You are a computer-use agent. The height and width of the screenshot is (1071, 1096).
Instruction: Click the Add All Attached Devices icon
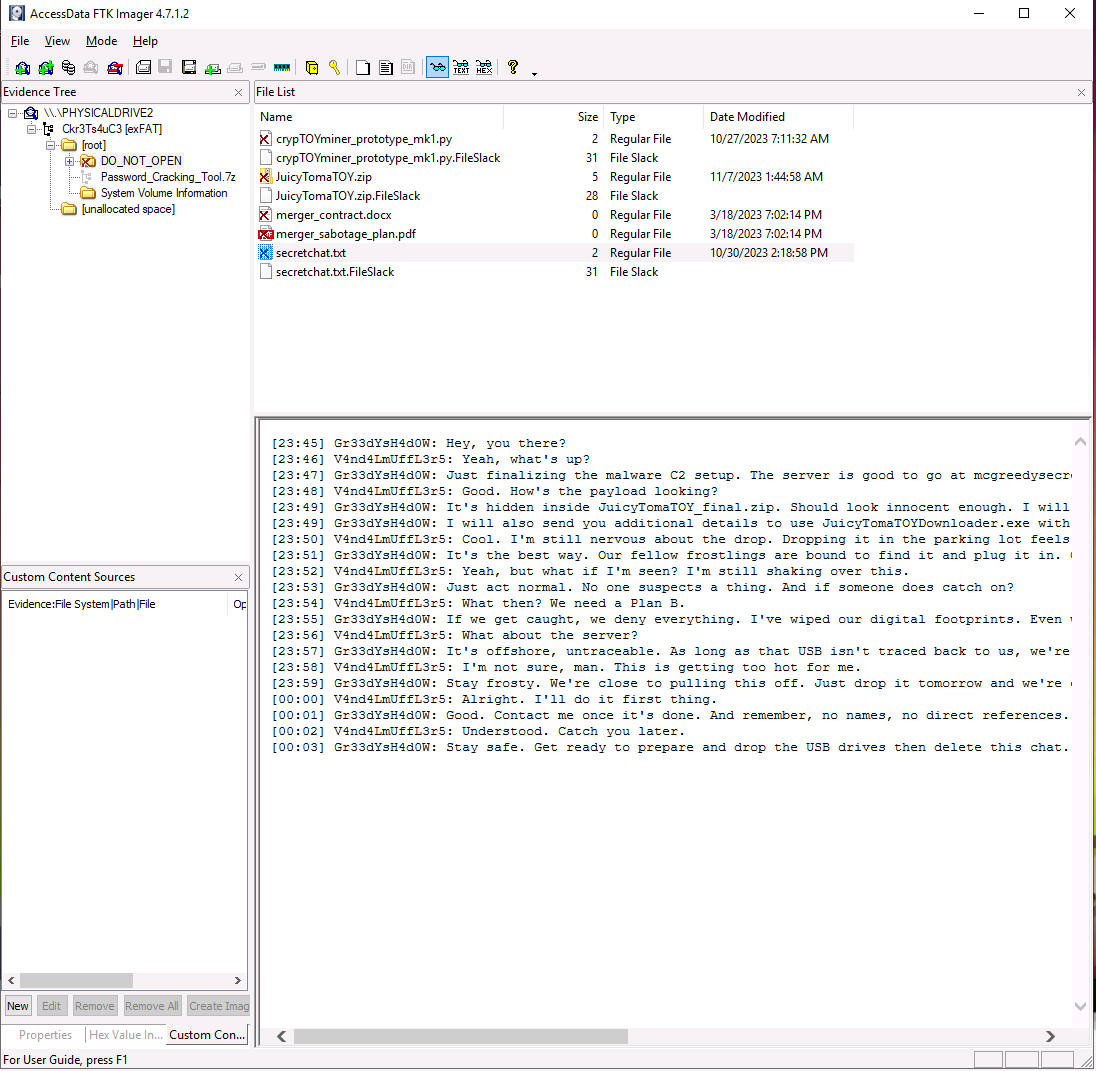46,67
